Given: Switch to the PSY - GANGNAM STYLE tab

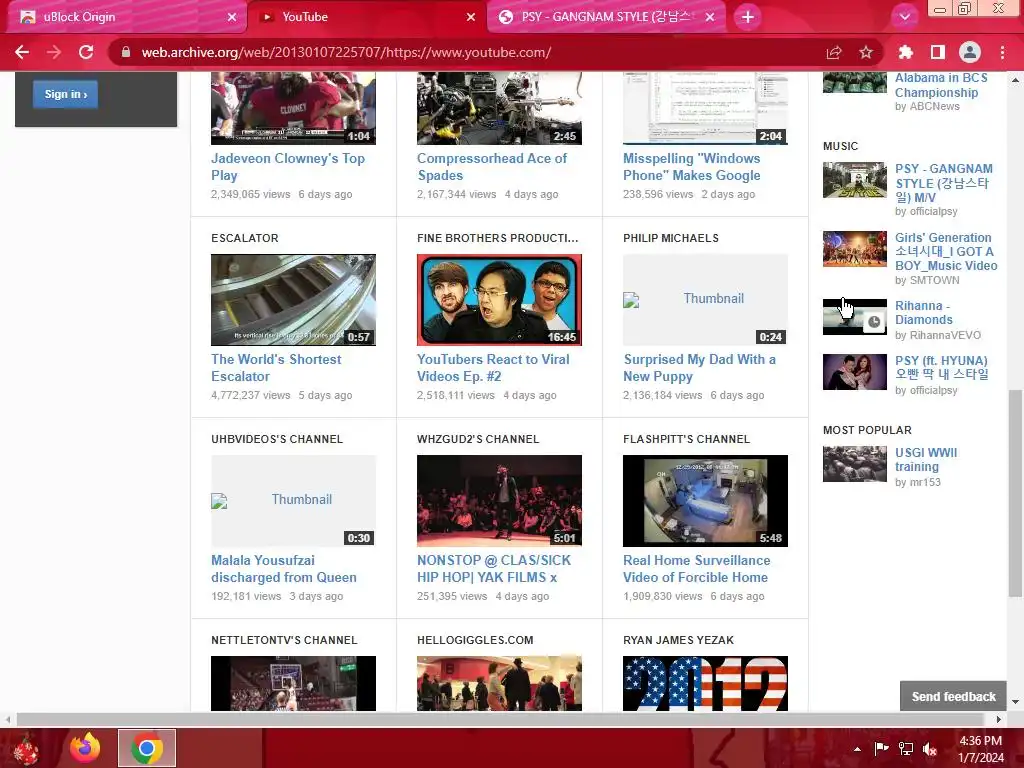Looking at the screenshot, I should [606, 17].
